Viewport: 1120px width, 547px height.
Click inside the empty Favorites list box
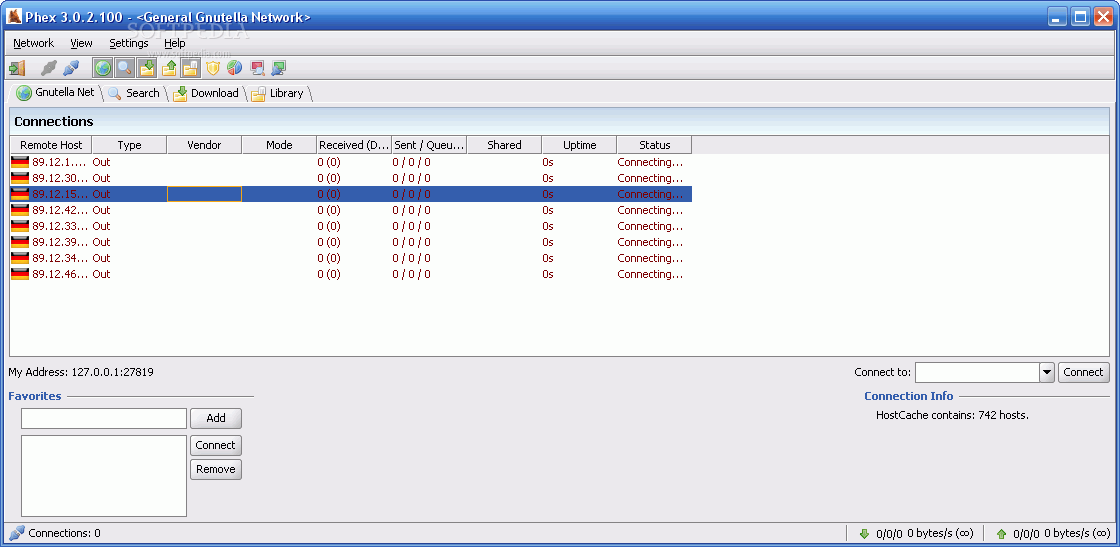coord(104,476)
